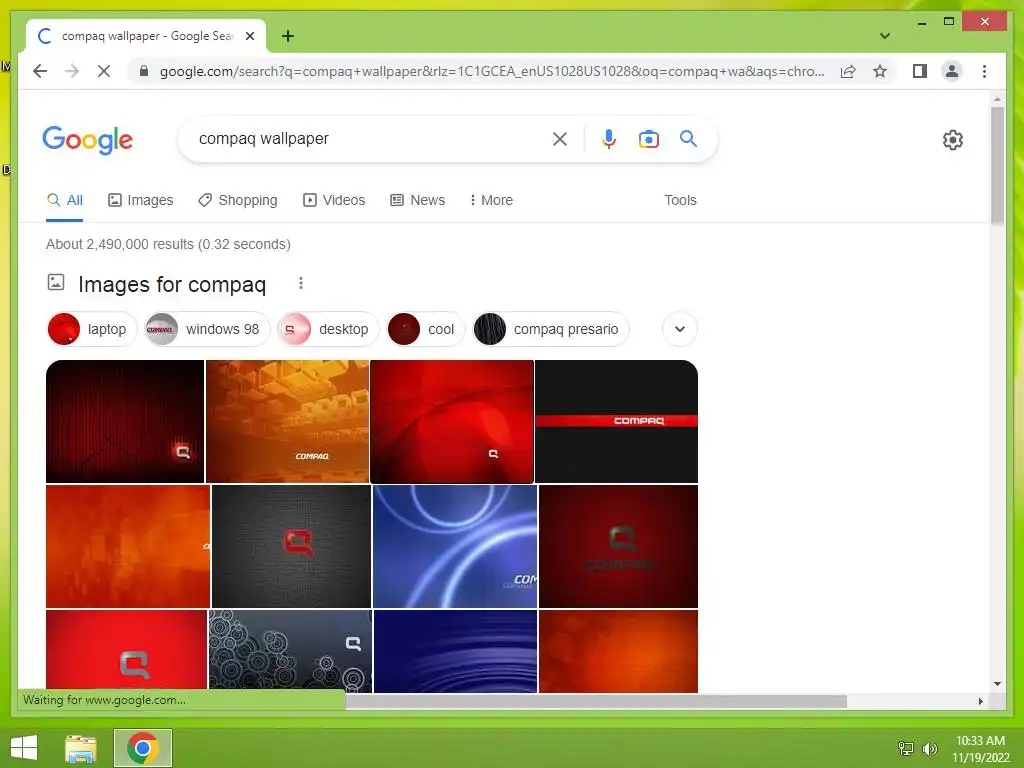
Task: Filter images by windows 98 chip
Action: (207, 329)
